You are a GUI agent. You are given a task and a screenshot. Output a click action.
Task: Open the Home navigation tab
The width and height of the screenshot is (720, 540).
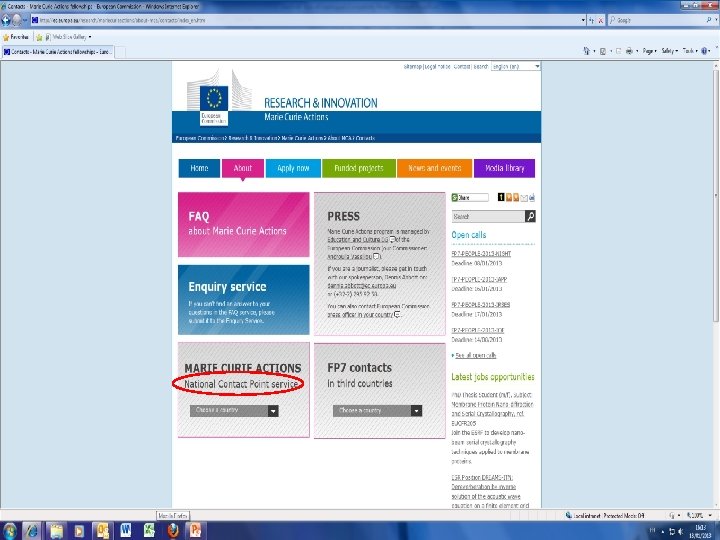pos(199,168)
